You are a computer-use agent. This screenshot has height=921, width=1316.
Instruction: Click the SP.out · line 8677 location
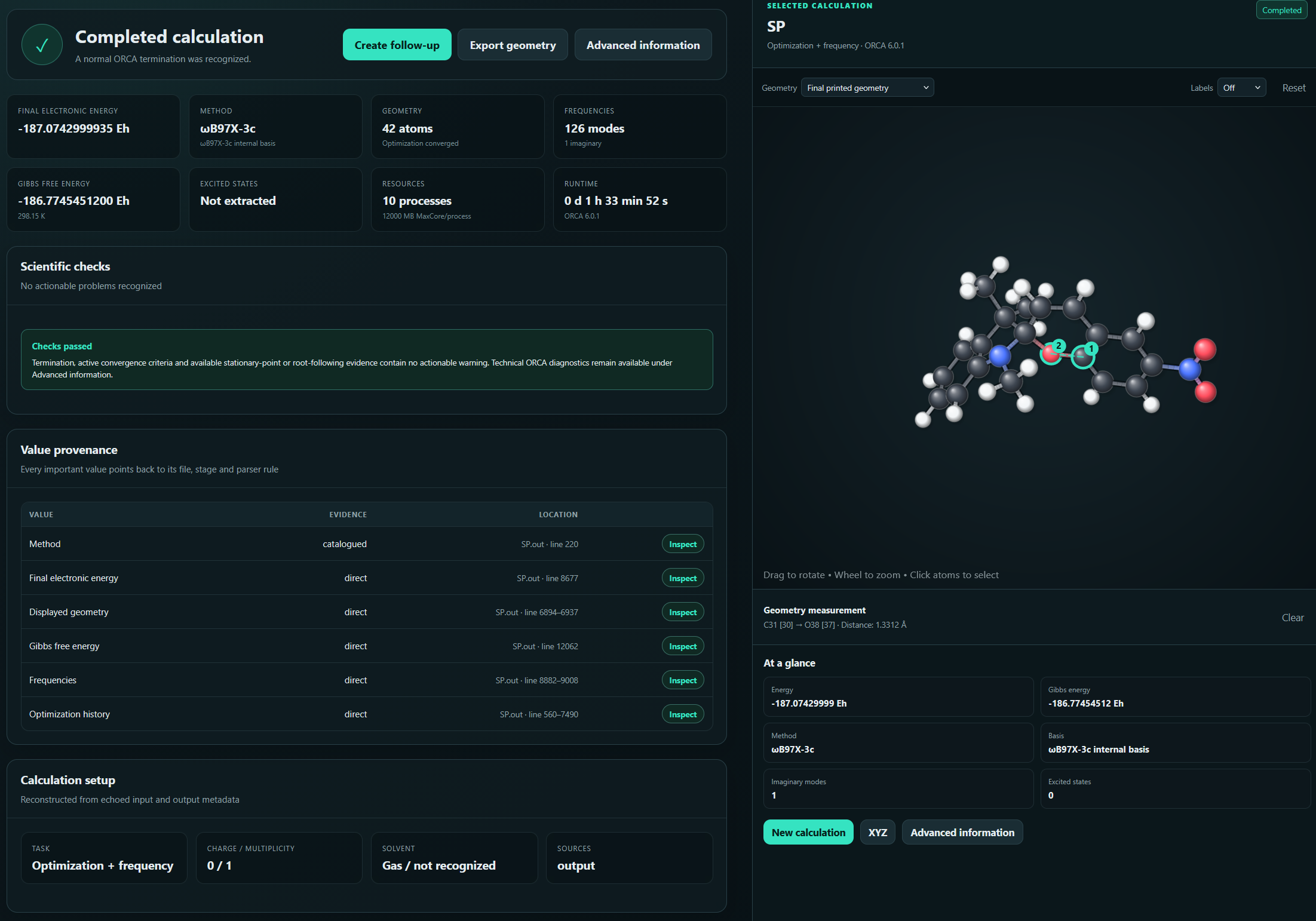[547, 578]
